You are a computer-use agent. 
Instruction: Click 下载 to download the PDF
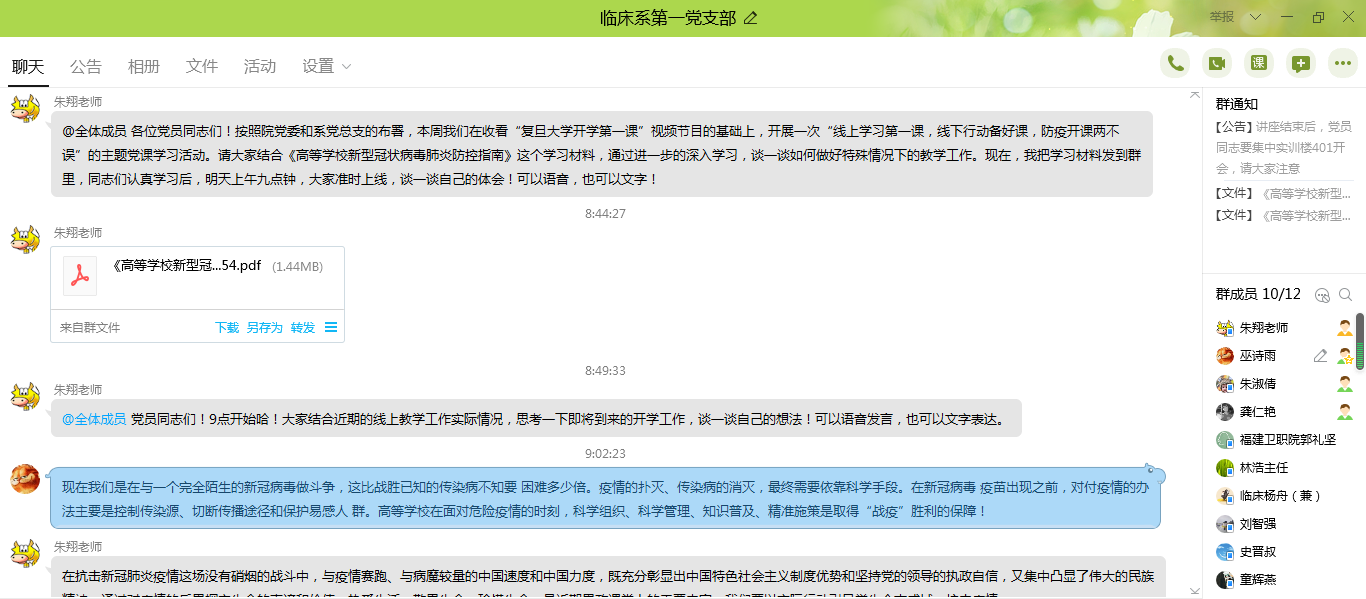click(227, 327)
